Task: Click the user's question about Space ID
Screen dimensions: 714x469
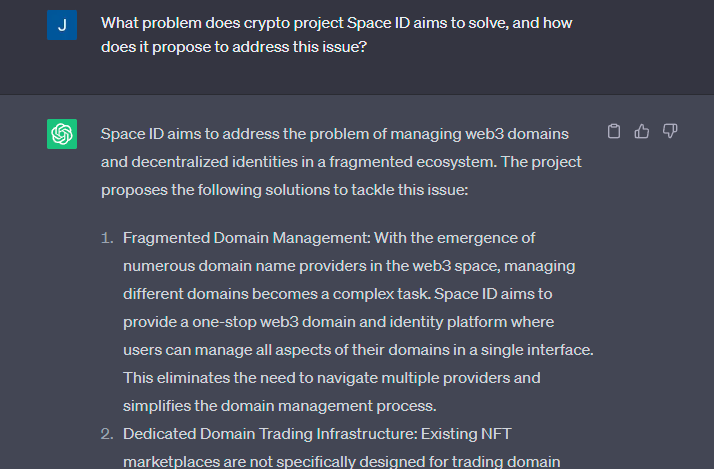Action: tap(337, 35)
